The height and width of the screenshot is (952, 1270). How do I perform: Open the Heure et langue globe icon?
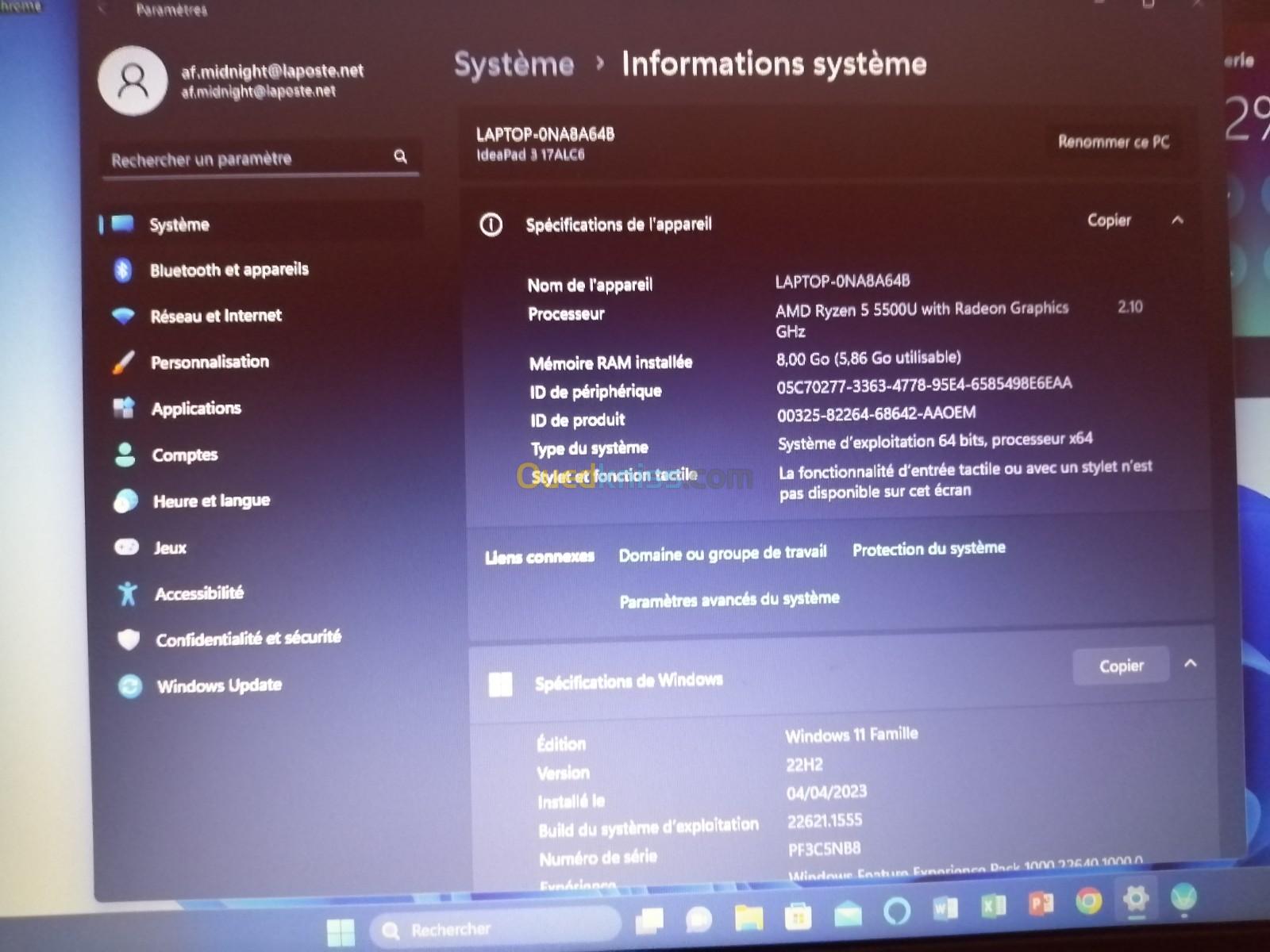[x=126, y=501]
